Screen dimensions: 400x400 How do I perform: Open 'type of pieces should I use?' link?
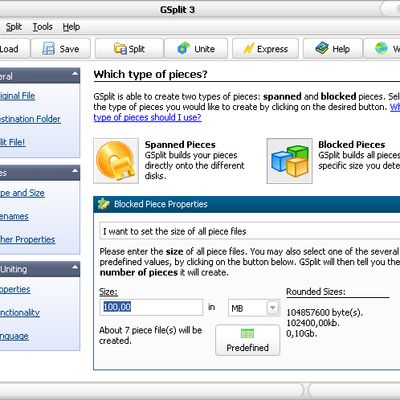[x=147, y=117]
